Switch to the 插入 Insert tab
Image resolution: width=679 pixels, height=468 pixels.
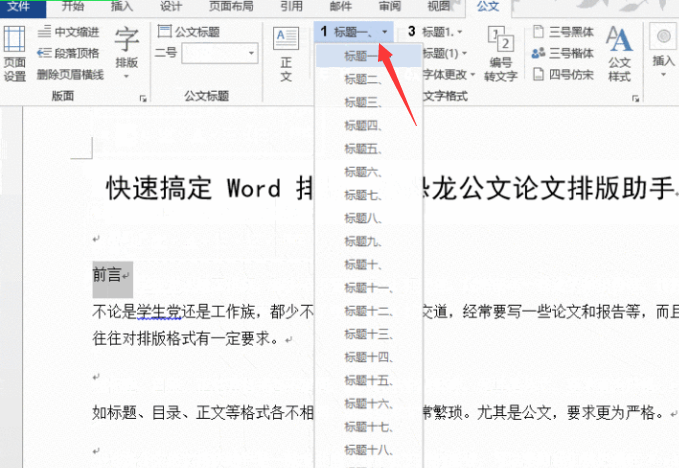122,6
